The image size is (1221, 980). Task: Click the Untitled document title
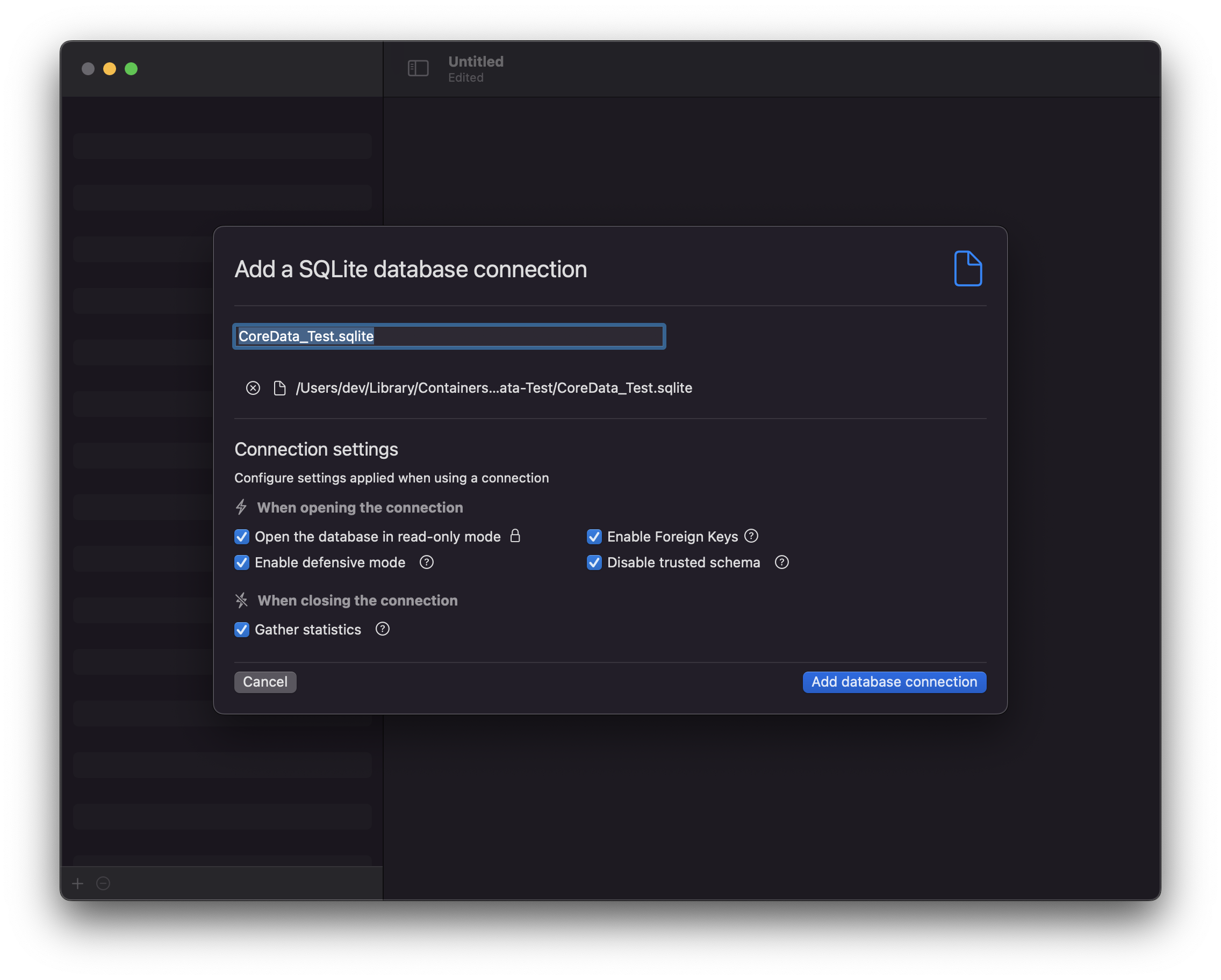point(476,61)
